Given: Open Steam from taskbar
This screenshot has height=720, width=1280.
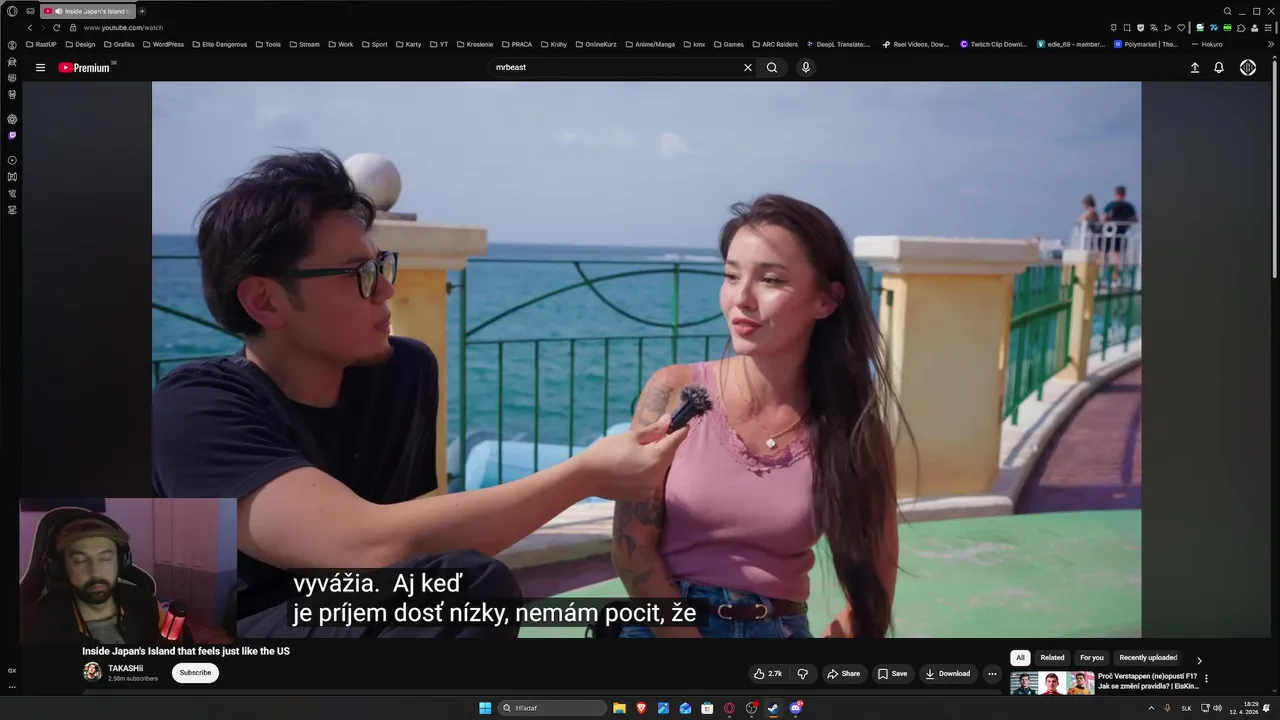Looking at the screenshot, I should click(773, 708).
